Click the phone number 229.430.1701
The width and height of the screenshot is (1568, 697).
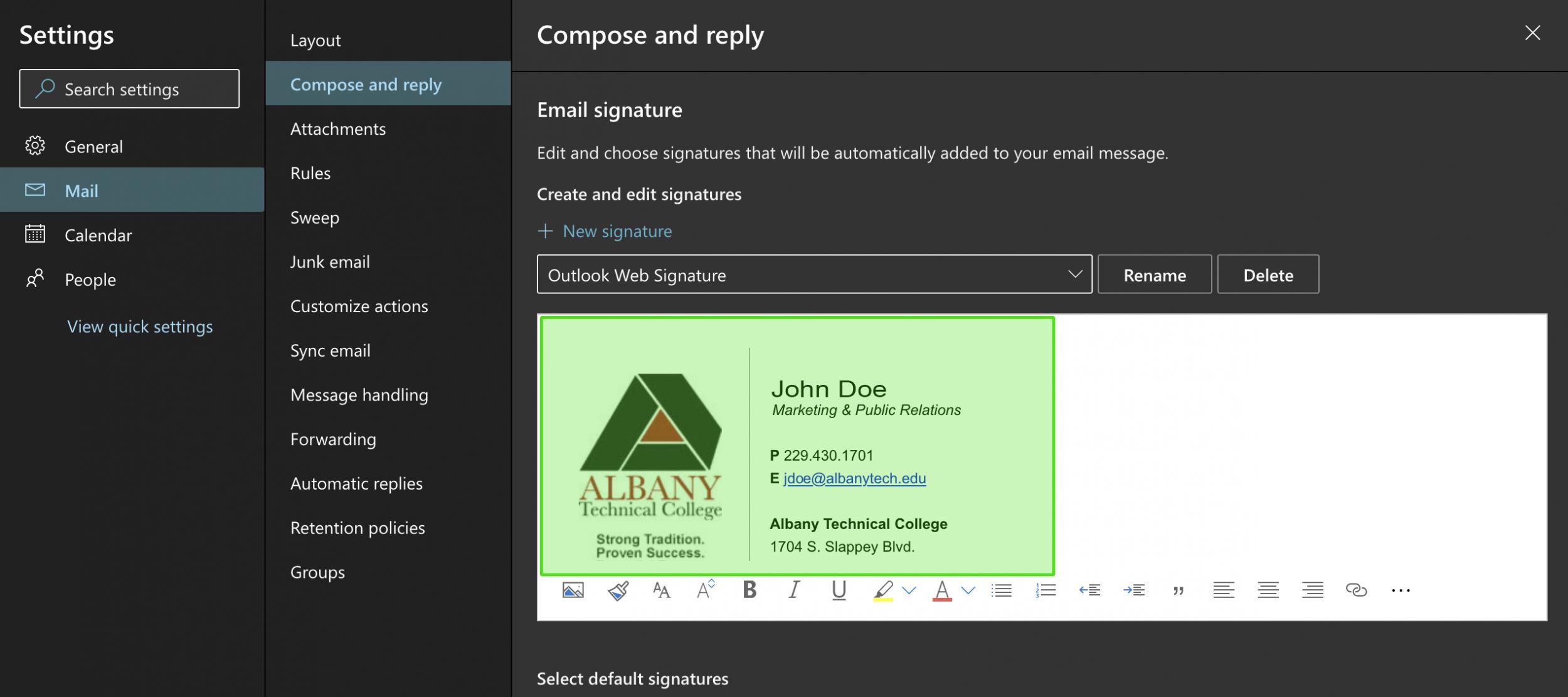point(828,456)
